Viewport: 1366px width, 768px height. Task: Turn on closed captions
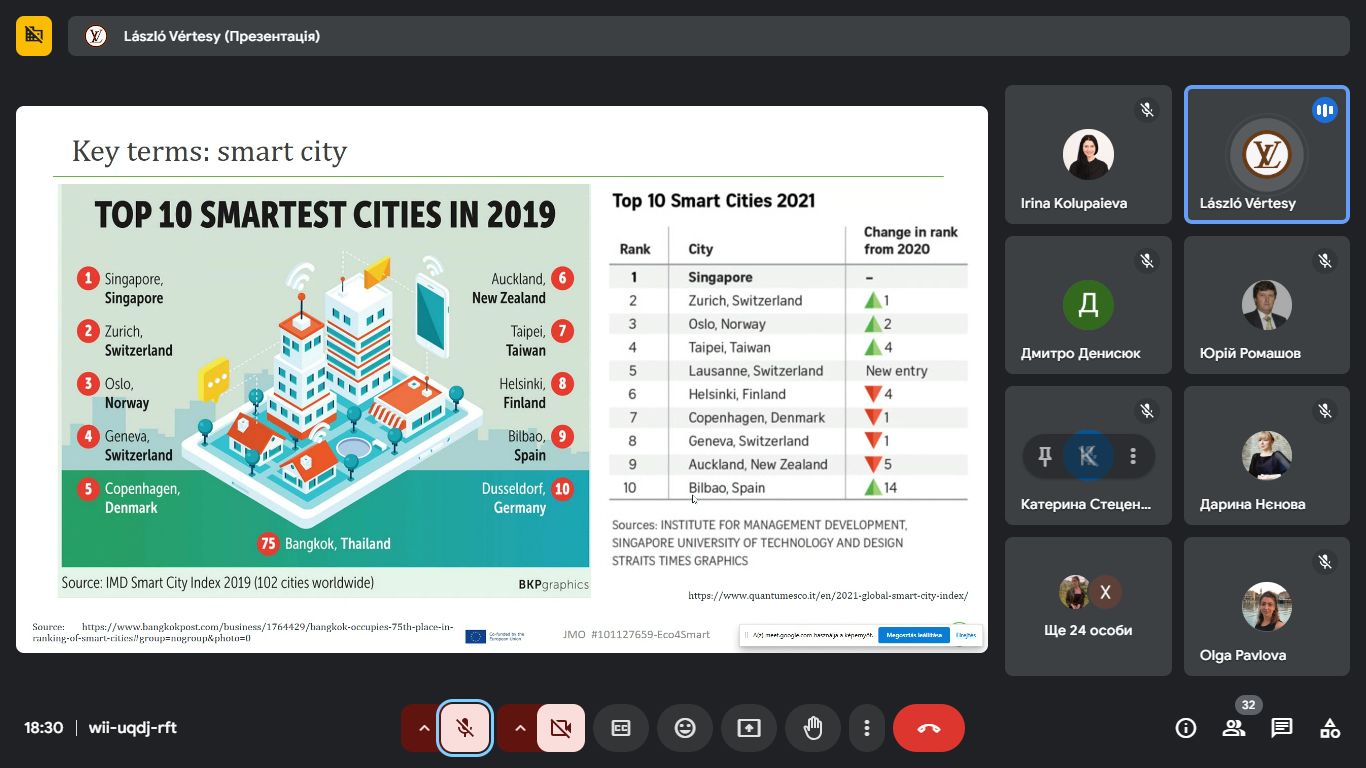[x=621, y=728]
